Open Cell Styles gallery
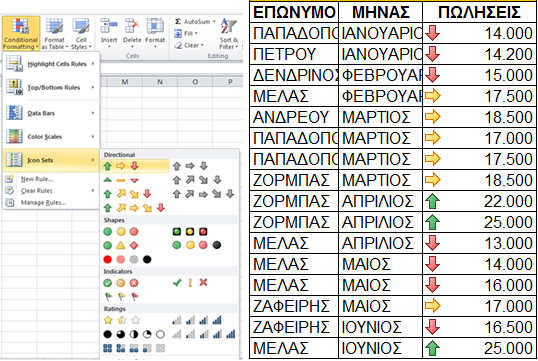Image resolution: width=538 pixels, height=361 pixels. (x=81, y=33)
